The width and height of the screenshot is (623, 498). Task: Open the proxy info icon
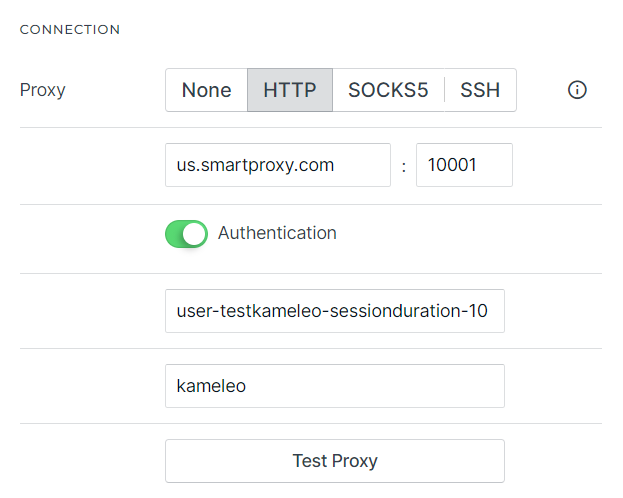(577, 90)
